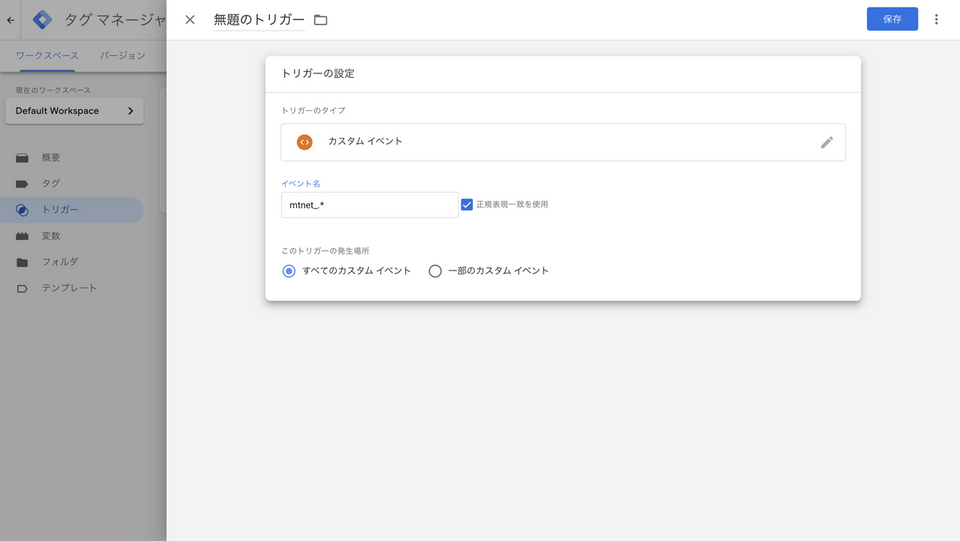Click the folder icon beside trigger name
The height and width of the screenshot is (541, 960).
point(321,20)
